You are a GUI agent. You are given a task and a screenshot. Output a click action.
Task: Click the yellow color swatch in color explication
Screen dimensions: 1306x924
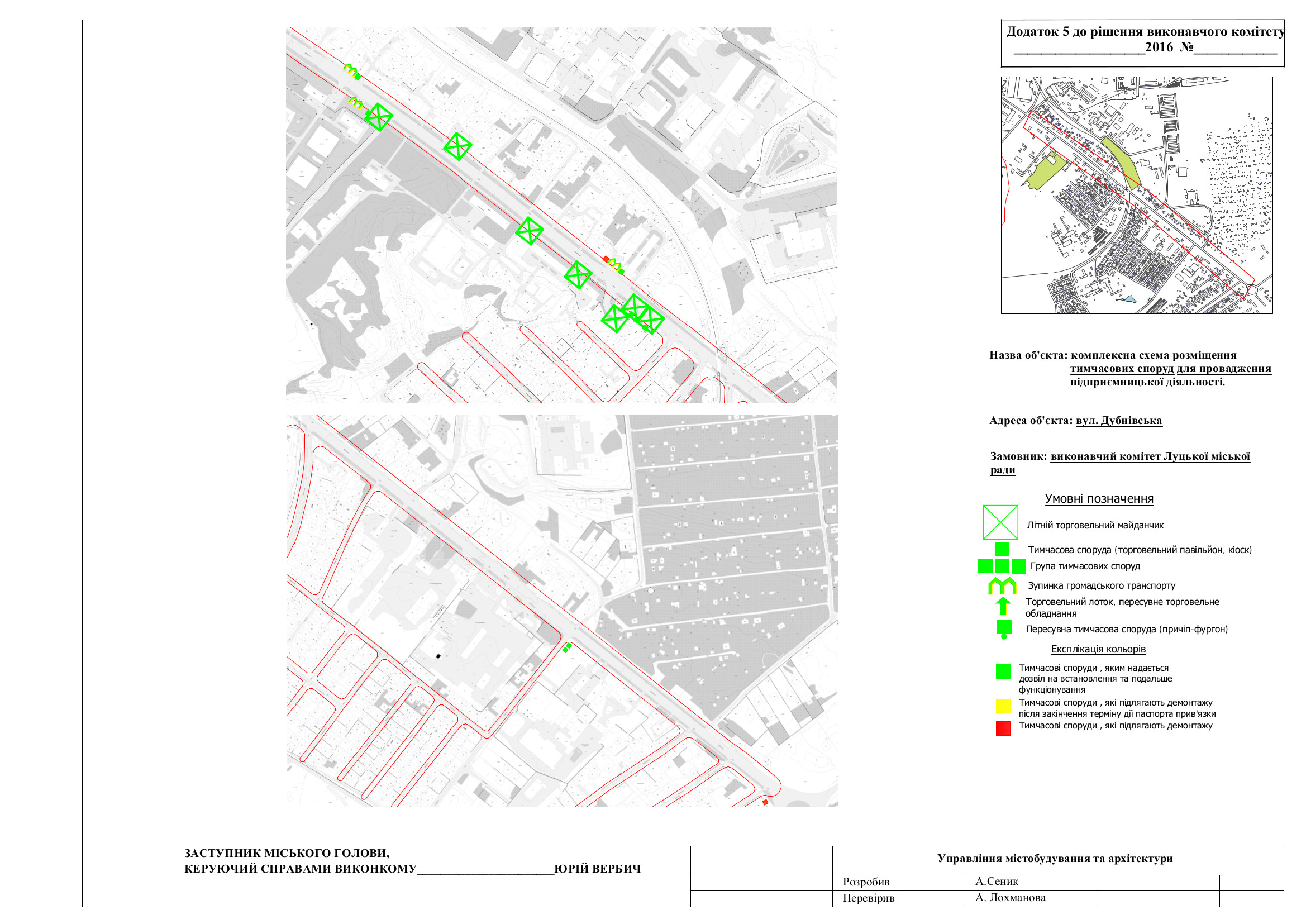[1003, 706]
